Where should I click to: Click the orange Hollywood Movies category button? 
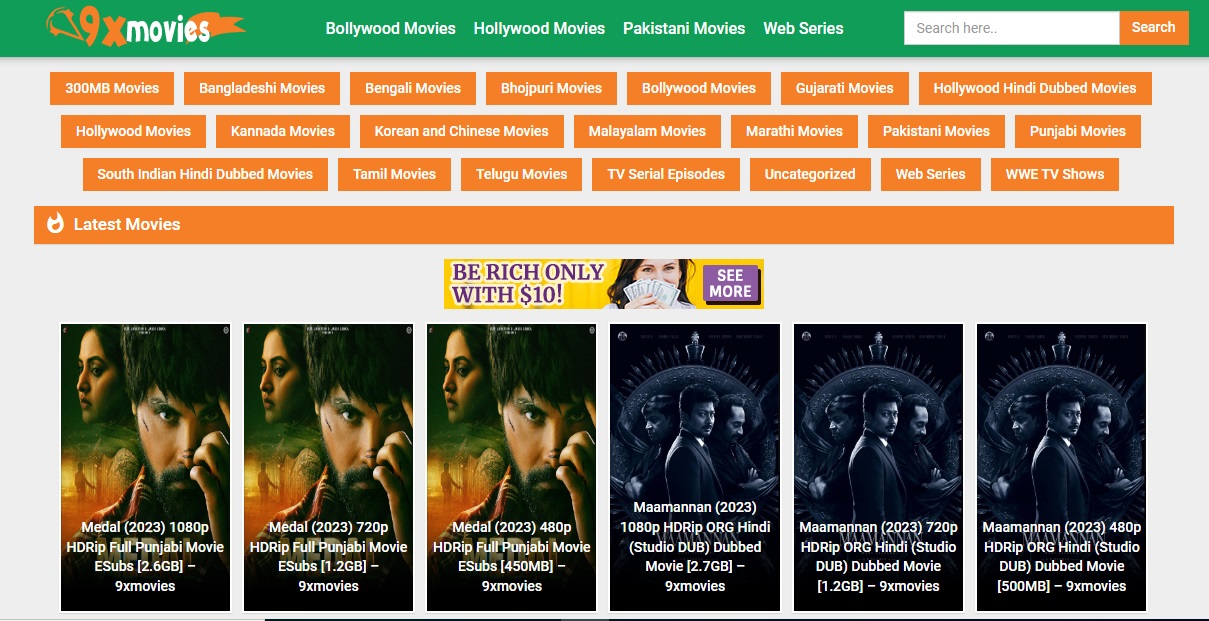pos(133,131)
